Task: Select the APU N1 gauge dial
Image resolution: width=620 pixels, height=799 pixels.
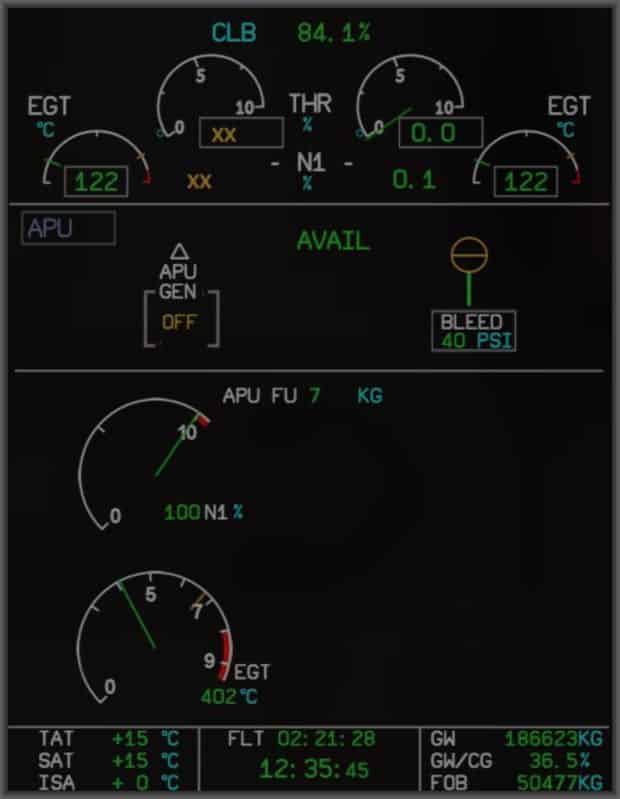Action: click(x=144, y=464)
